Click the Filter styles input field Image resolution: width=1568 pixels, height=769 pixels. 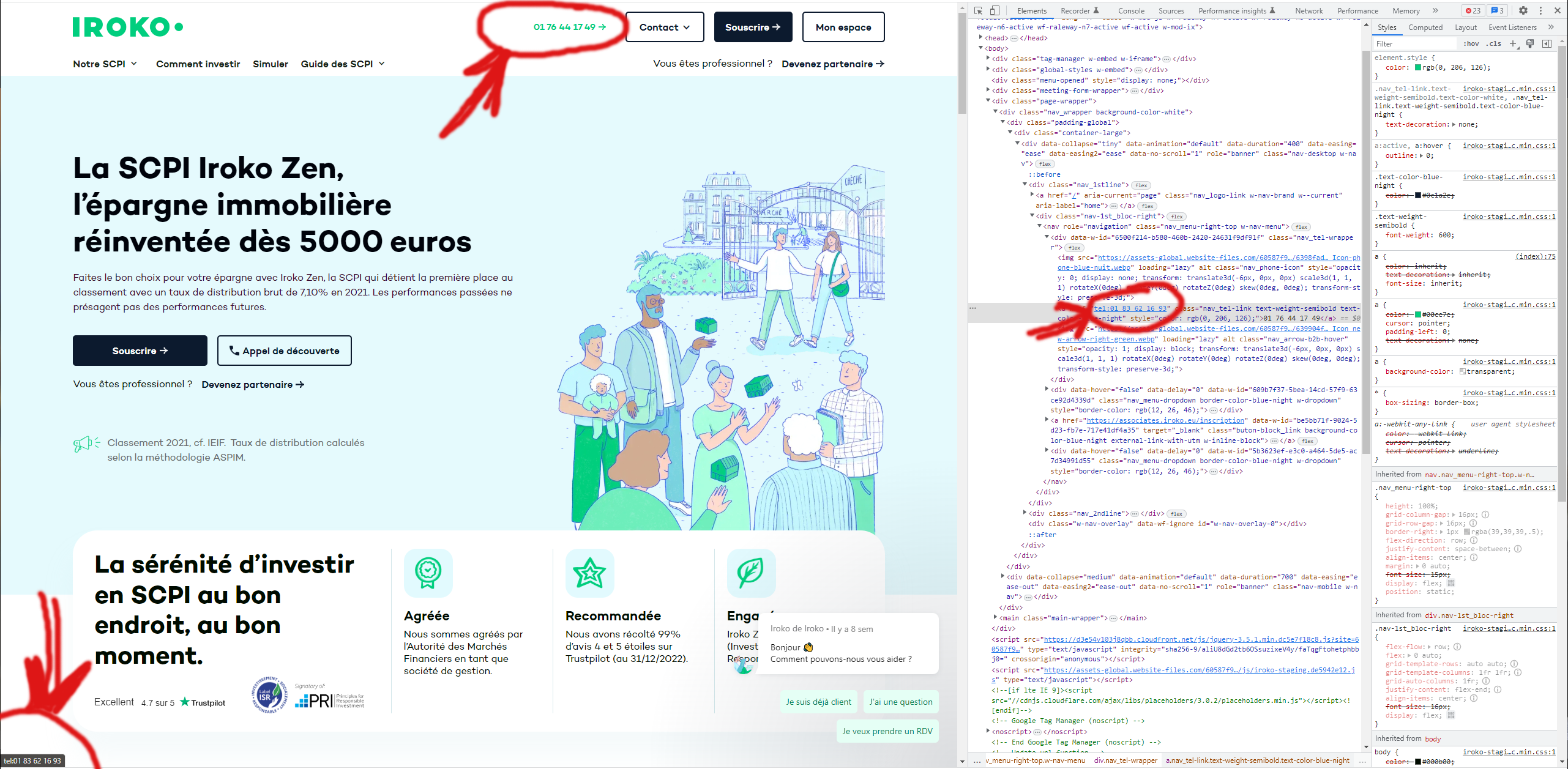[x=1414, y=43]
